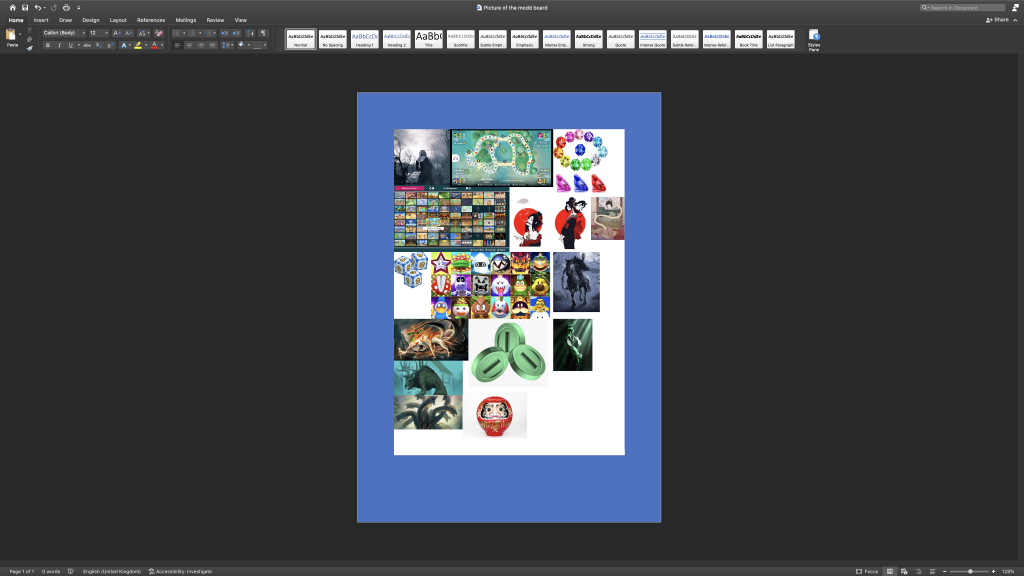The image size is (1024, 576).
Task: Click the Shading paint bucket icon
Action: pos(241,45)
